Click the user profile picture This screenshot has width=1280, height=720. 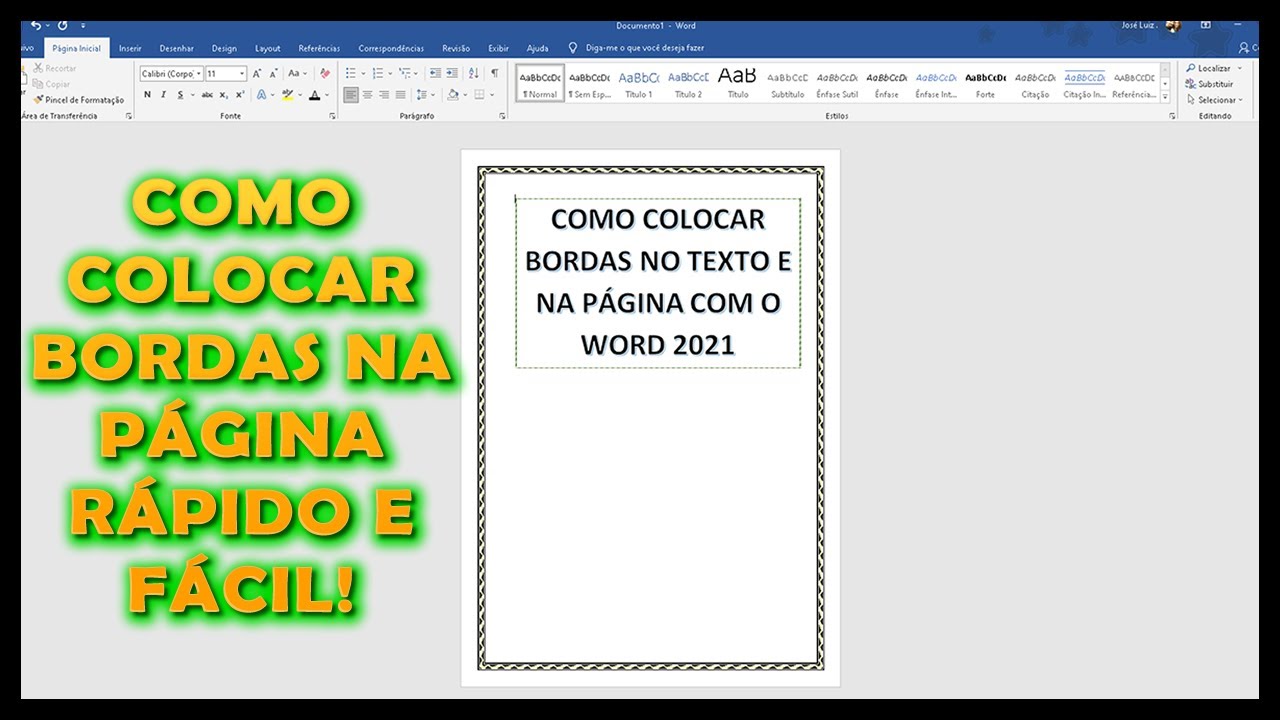[x=1172, y=25]
